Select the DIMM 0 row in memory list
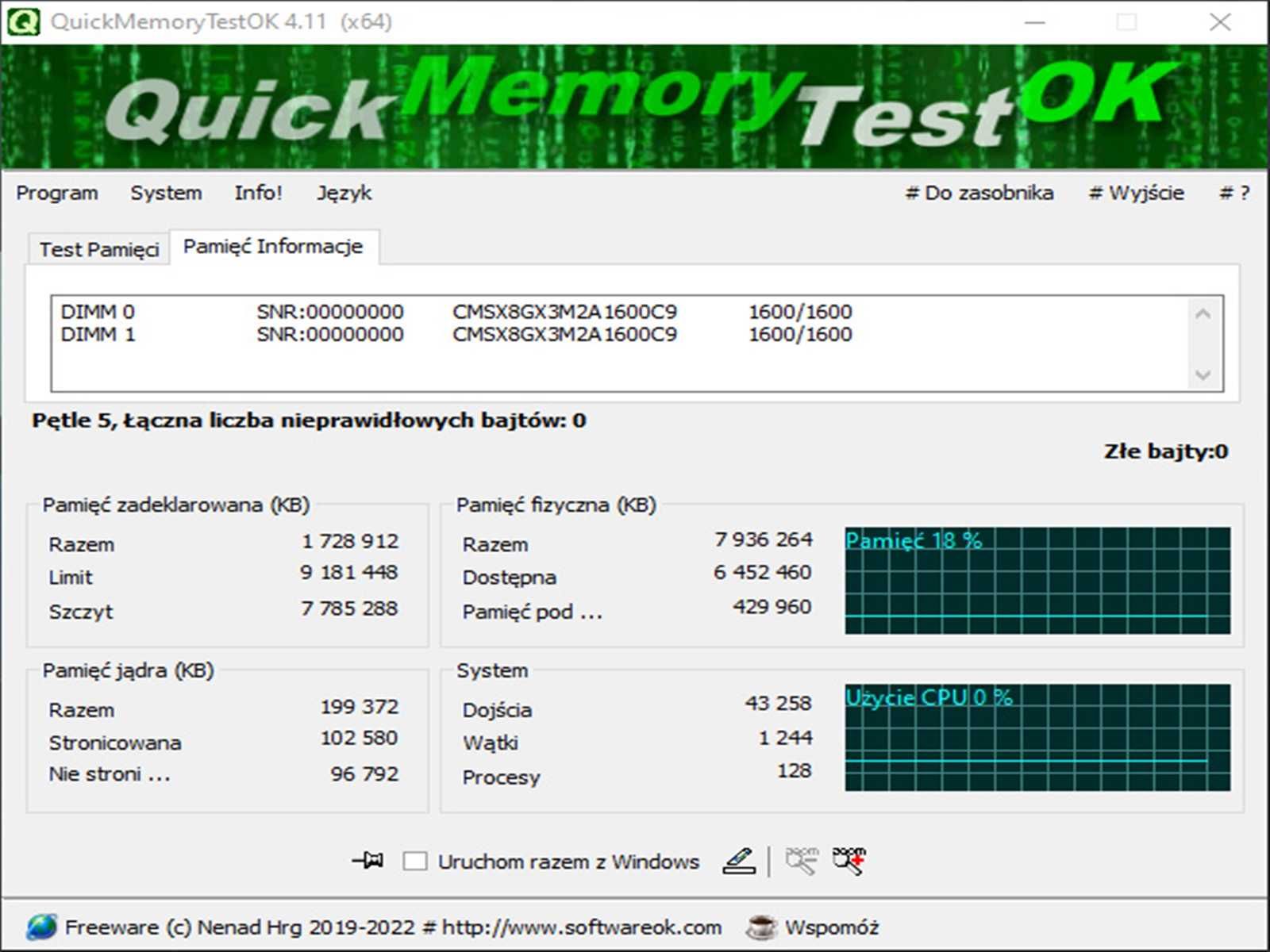The width and height of the screenshot is (1270, 952). point(456,312)
